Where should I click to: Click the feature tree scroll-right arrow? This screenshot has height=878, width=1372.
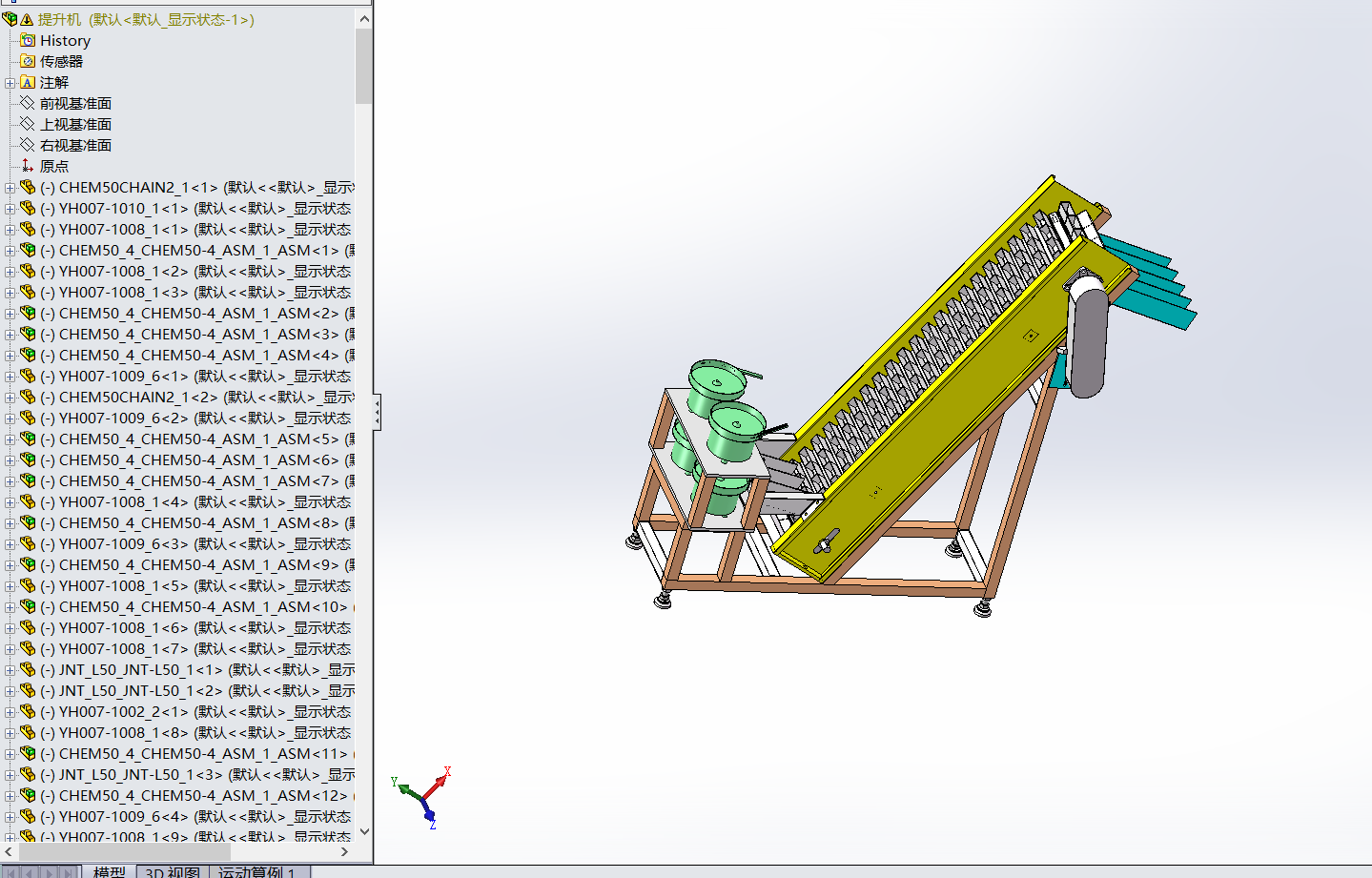click(345, 851)
